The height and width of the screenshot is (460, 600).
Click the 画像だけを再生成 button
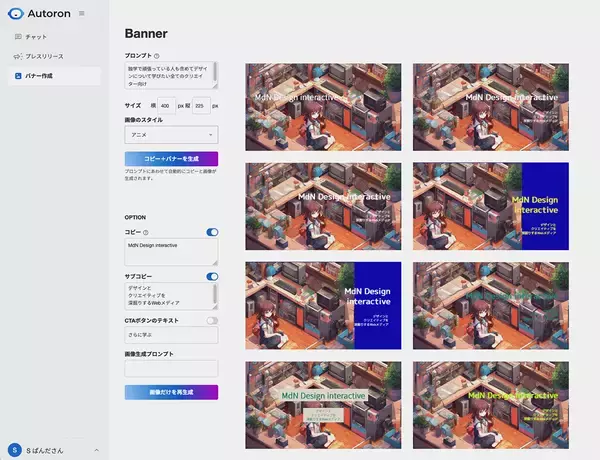tap(171, 392)
